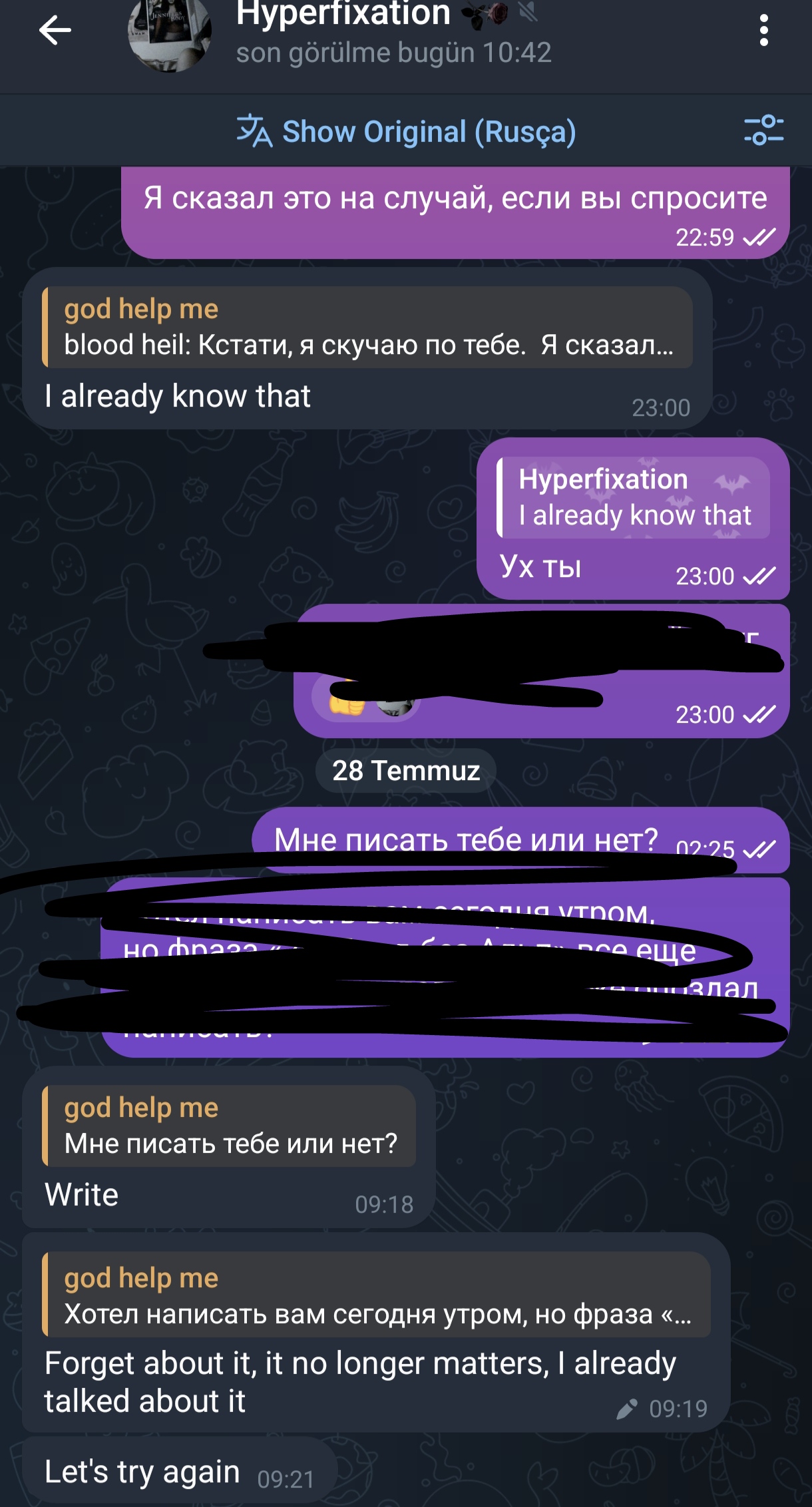Open quoted 'Хотел написать вам сегодня утром' reply
Viewport: 812px width, 1507px height.
point(376,1295)
